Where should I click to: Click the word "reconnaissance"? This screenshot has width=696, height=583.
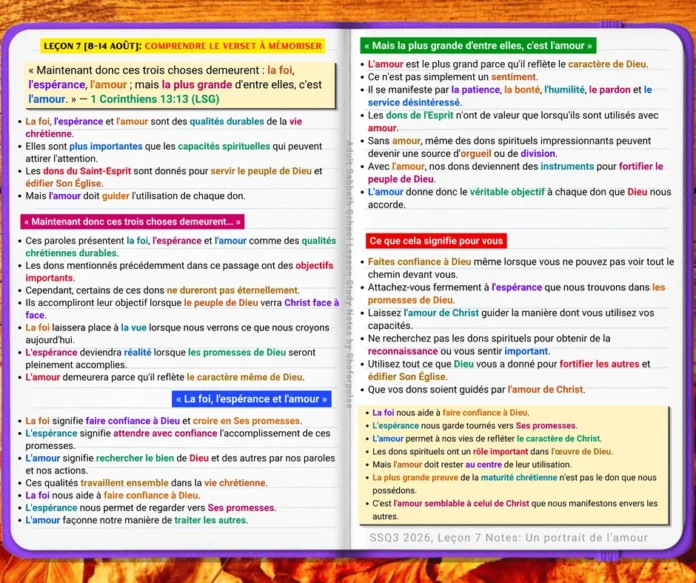[403, 351]
